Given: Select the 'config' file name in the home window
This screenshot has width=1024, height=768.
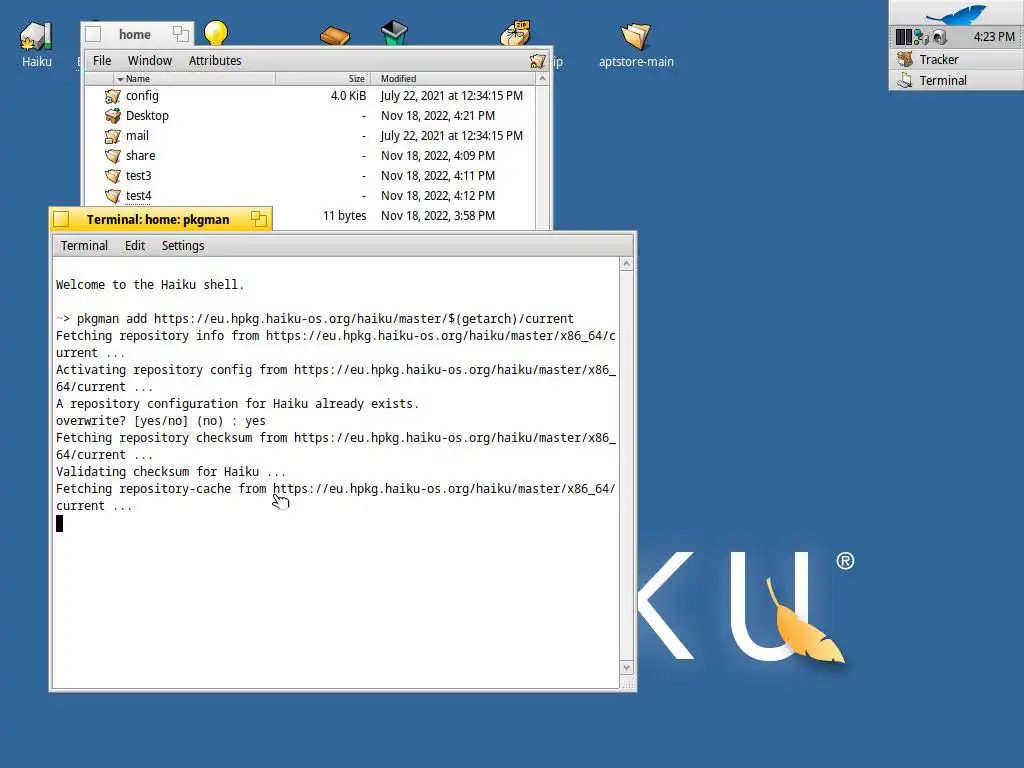Looking at the screenshot, I should point(142,96).
